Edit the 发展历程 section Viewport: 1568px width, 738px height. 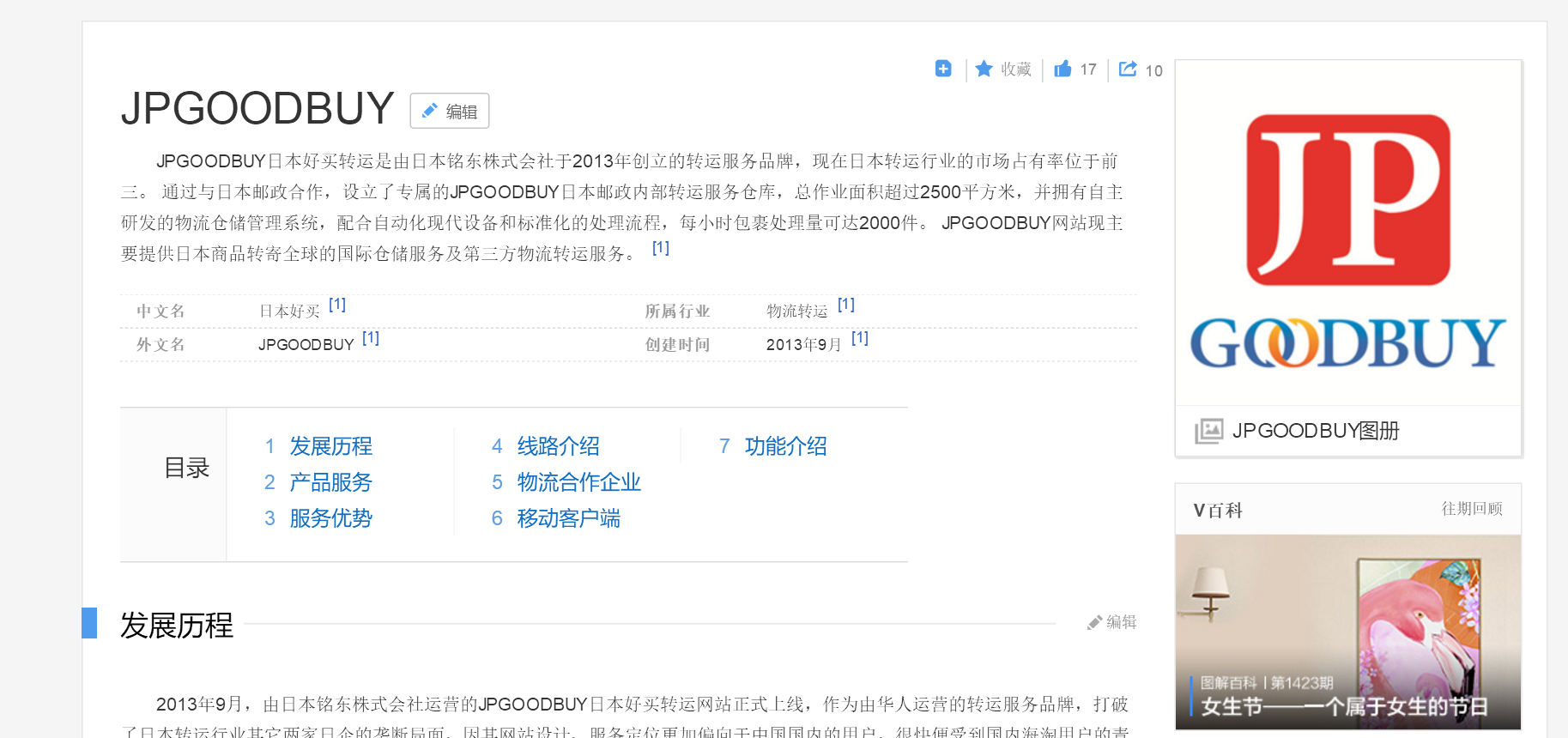click(x=1112, y=622)
